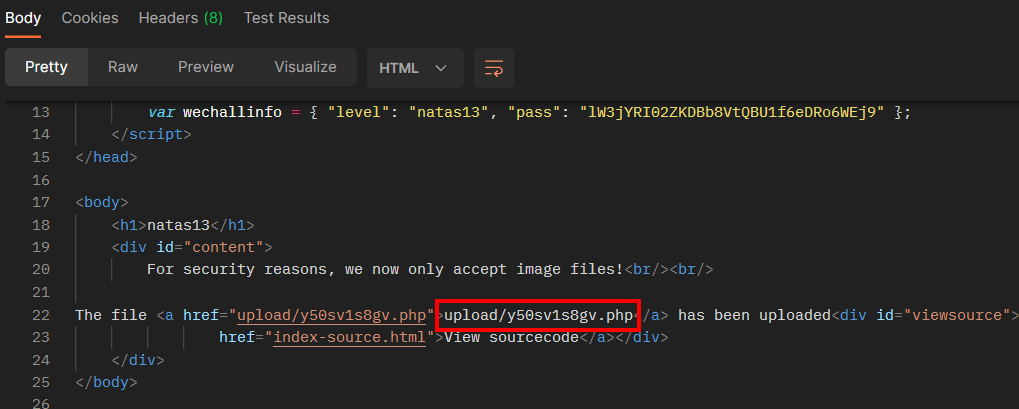Viewport: 1019px width, 409px height.
Task: Click the opening body tag
Action: tap(102, 202)
